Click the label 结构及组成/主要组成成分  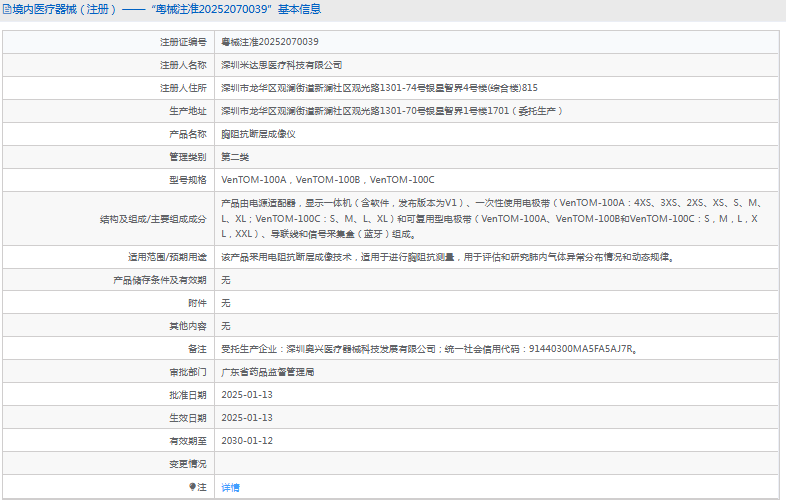point(153,219)
